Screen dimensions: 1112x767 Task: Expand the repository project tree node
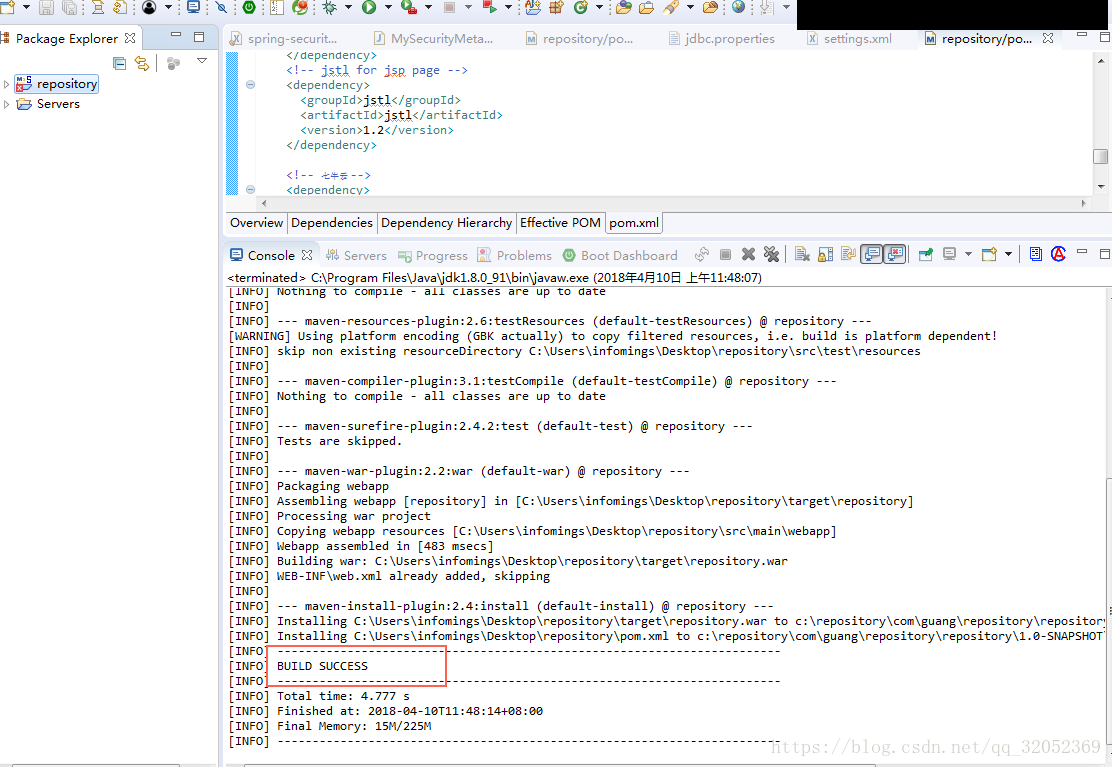(6, 84)
